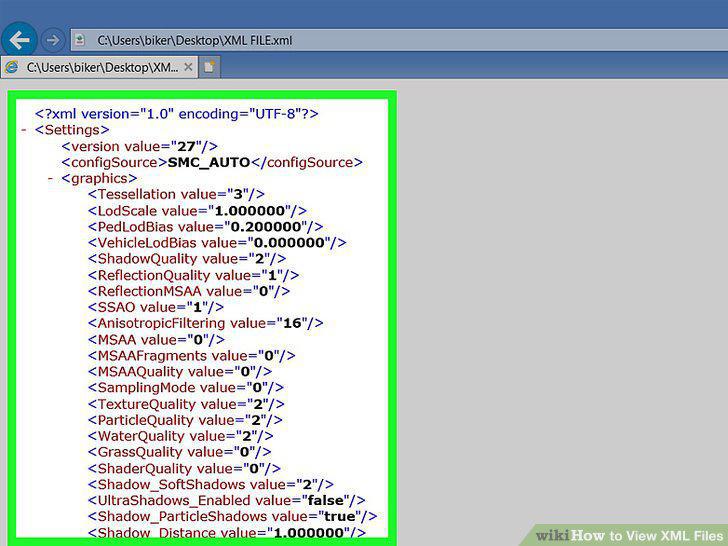Click the ShadowQuality value line
728x546 pixels.
(187, 259)
